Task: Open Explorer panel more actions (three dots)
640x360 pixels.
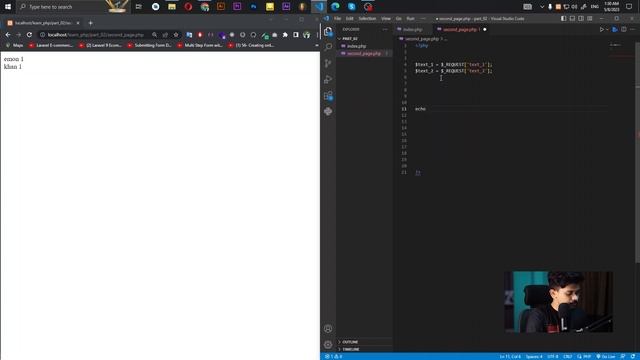Action: [x=385, y=29]
